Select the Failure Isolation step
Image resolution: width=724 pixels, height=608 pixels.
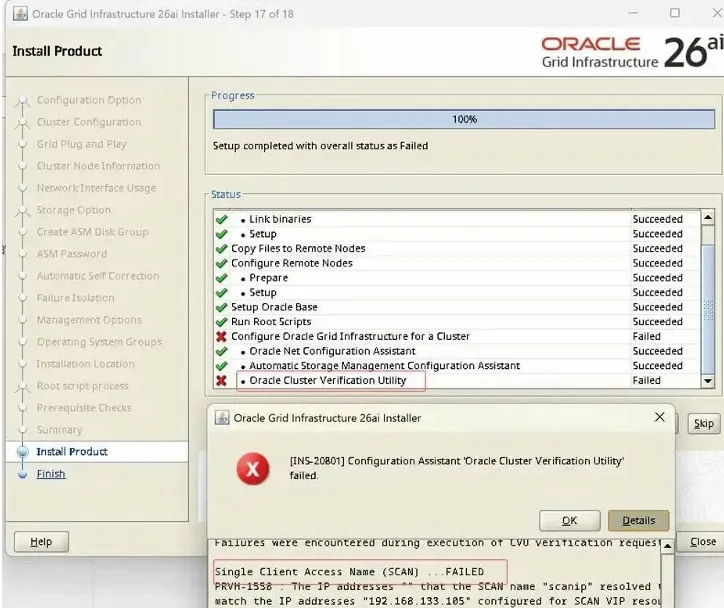(75, 298)
